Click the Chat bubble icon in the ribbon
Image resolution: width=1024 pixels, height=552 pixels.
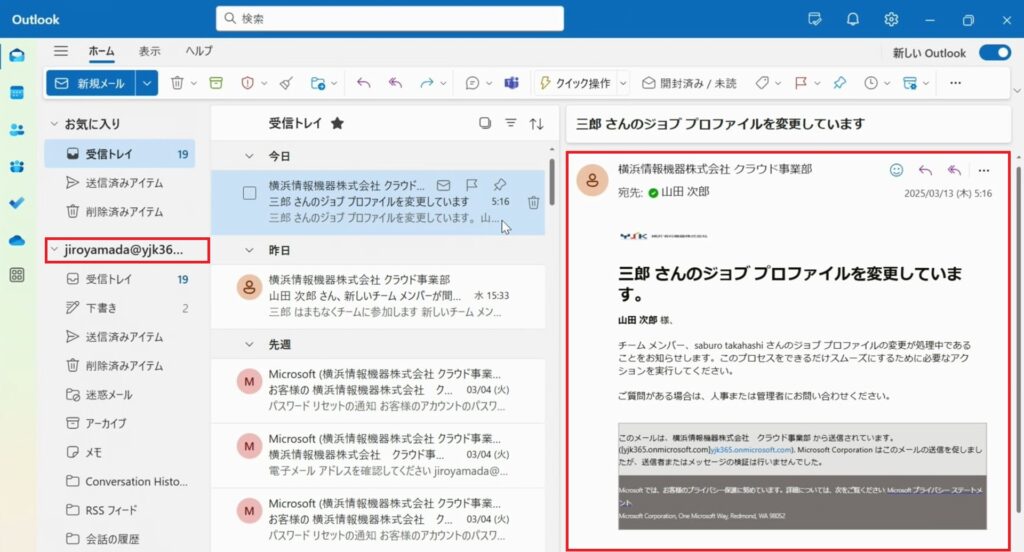[x=472, y=83]
